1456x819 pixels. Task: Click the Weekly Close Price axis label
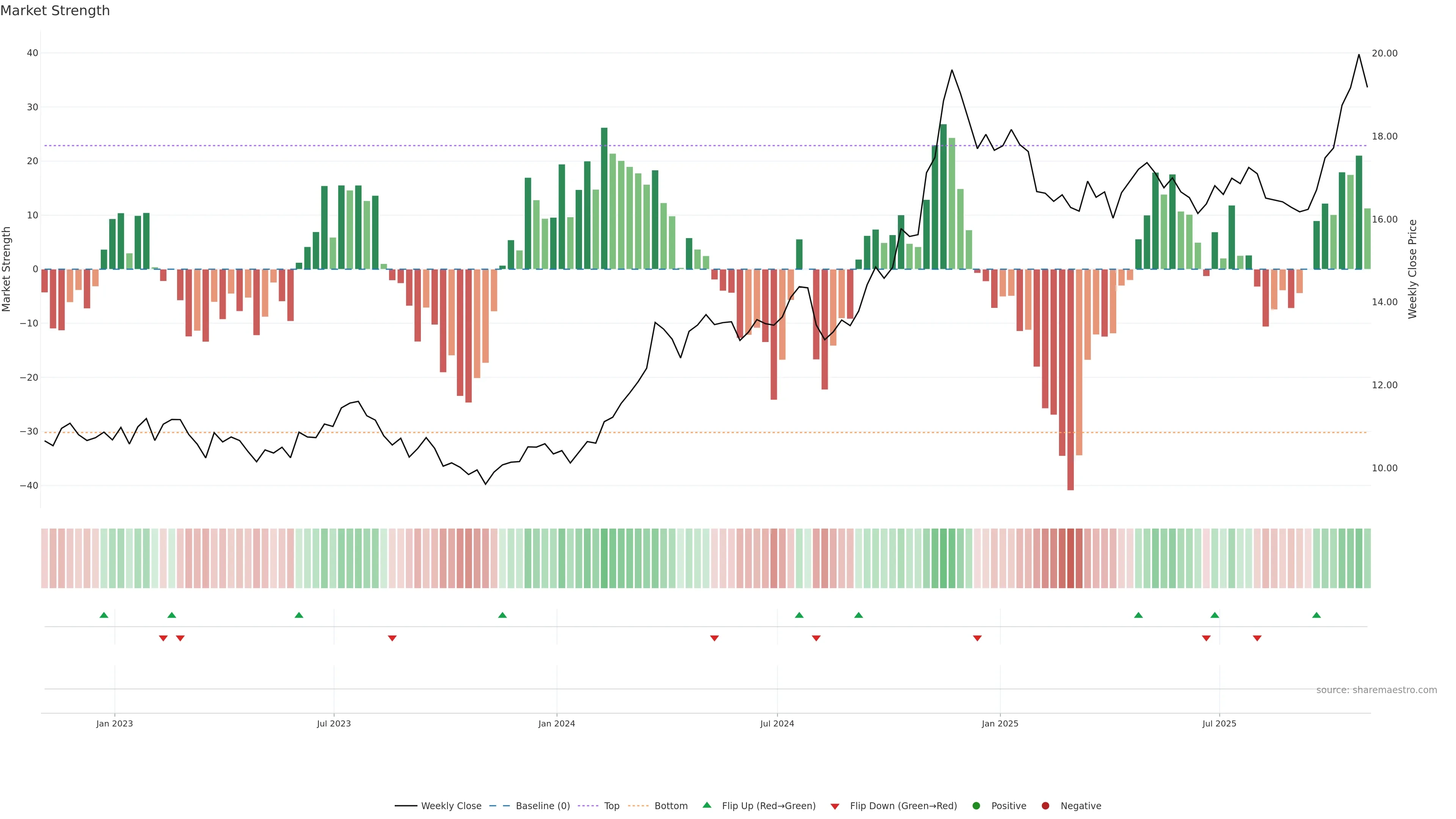(x=1412, y=269)
